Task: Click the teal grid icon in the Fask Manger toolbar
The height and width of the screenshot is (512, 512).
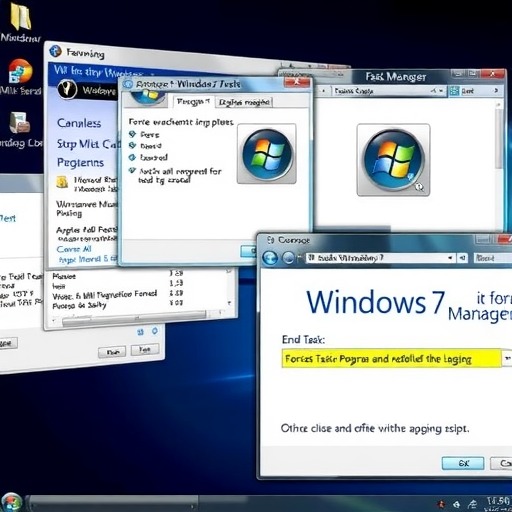Action: coord(454,91)
